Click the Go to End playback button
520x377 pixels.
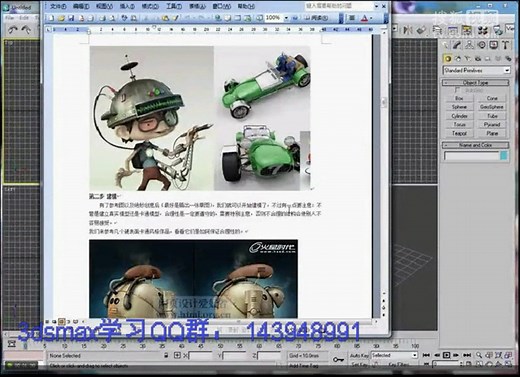pos(467,355)
